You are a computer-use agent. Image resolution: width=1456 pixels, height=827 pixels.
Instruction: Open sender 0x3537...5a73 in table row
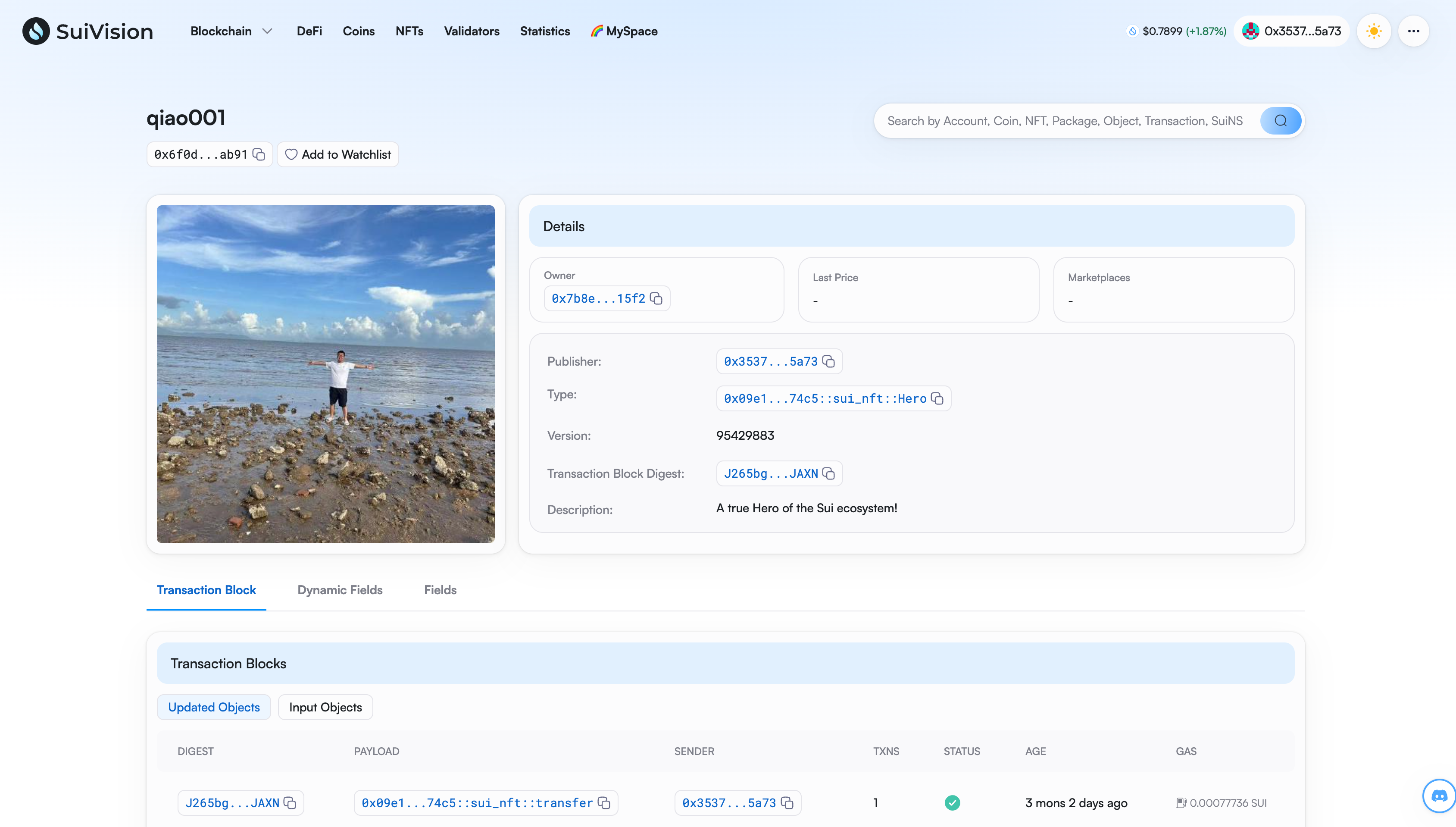pos(728,803)
